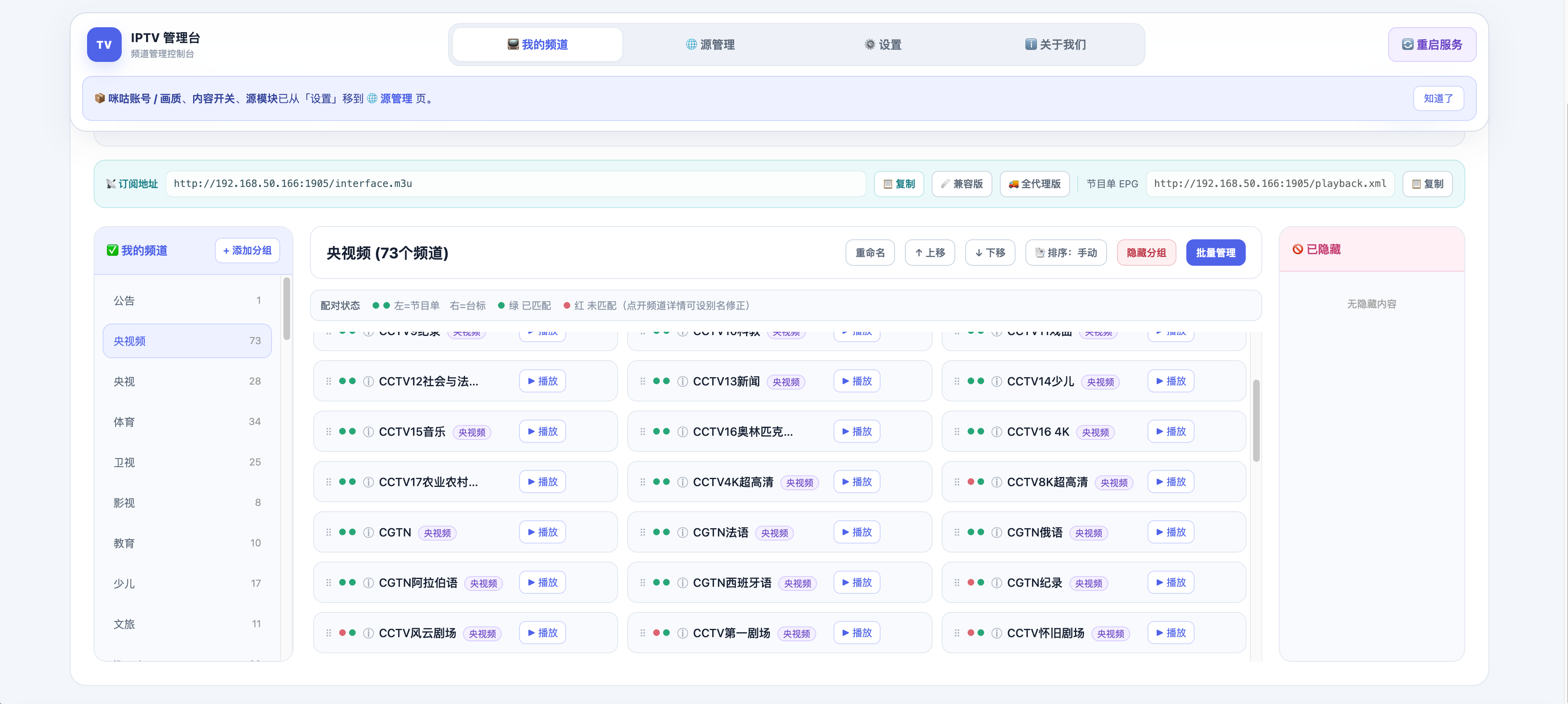Select 文旅 group in sidebar
Viewport: 1568px width, 704px height.
187,624
